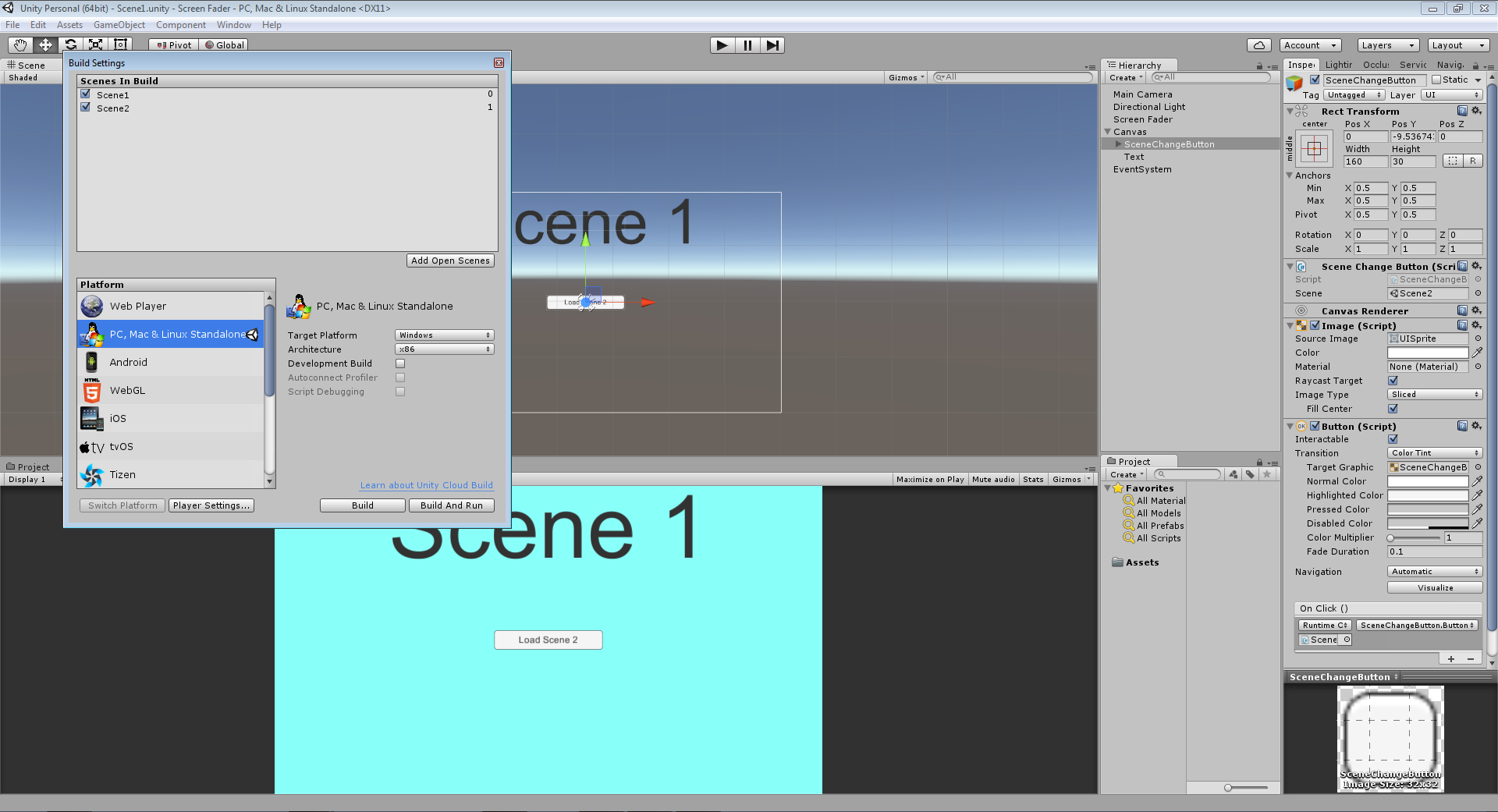This screenshot has width=1498, height=812.
Task: Open the Transition dropdown
Action: point(1435,453)
